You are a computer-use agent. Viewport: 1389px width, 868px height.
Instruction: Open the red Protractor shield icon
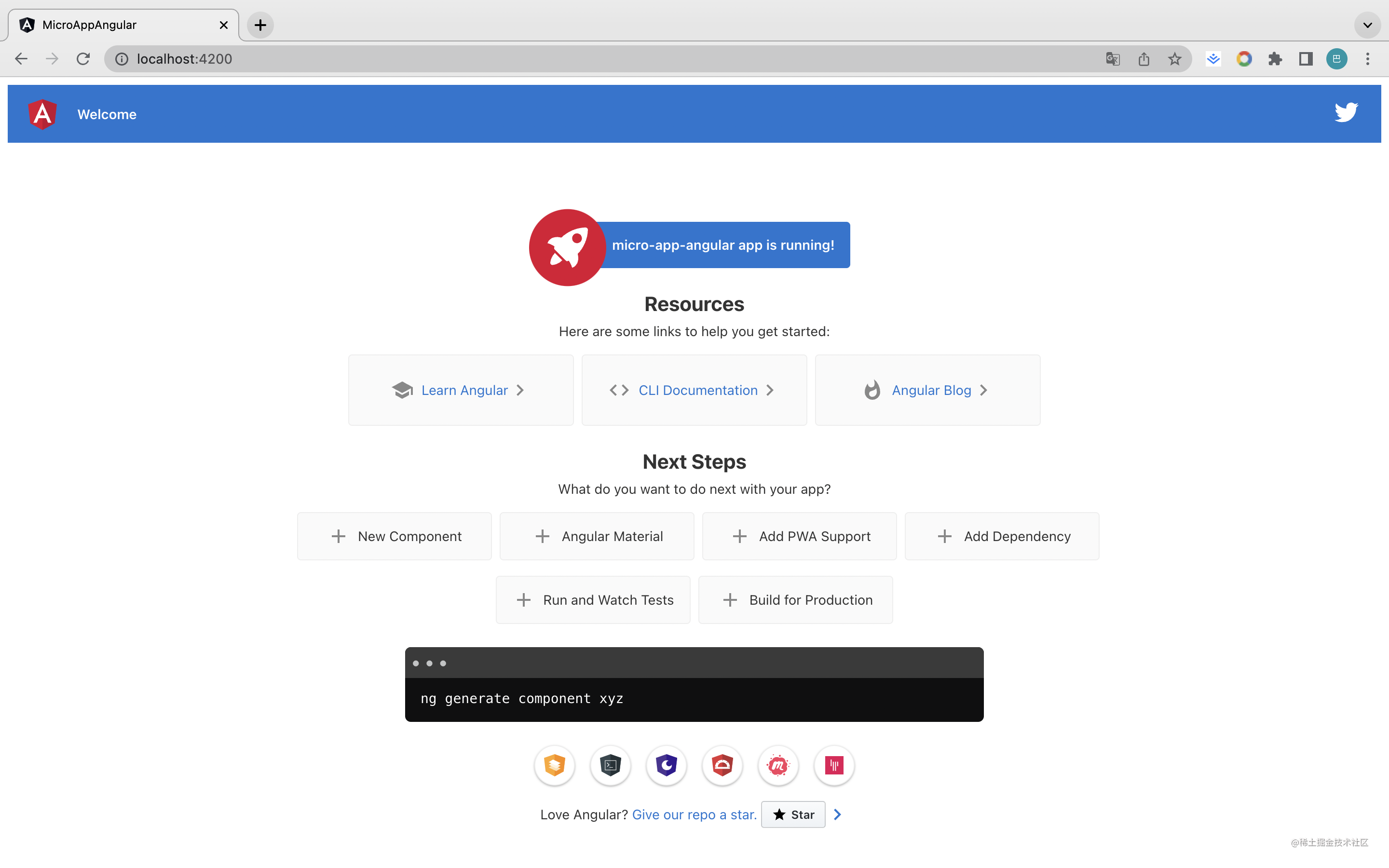pyautogui.click(x=722, y=765)
